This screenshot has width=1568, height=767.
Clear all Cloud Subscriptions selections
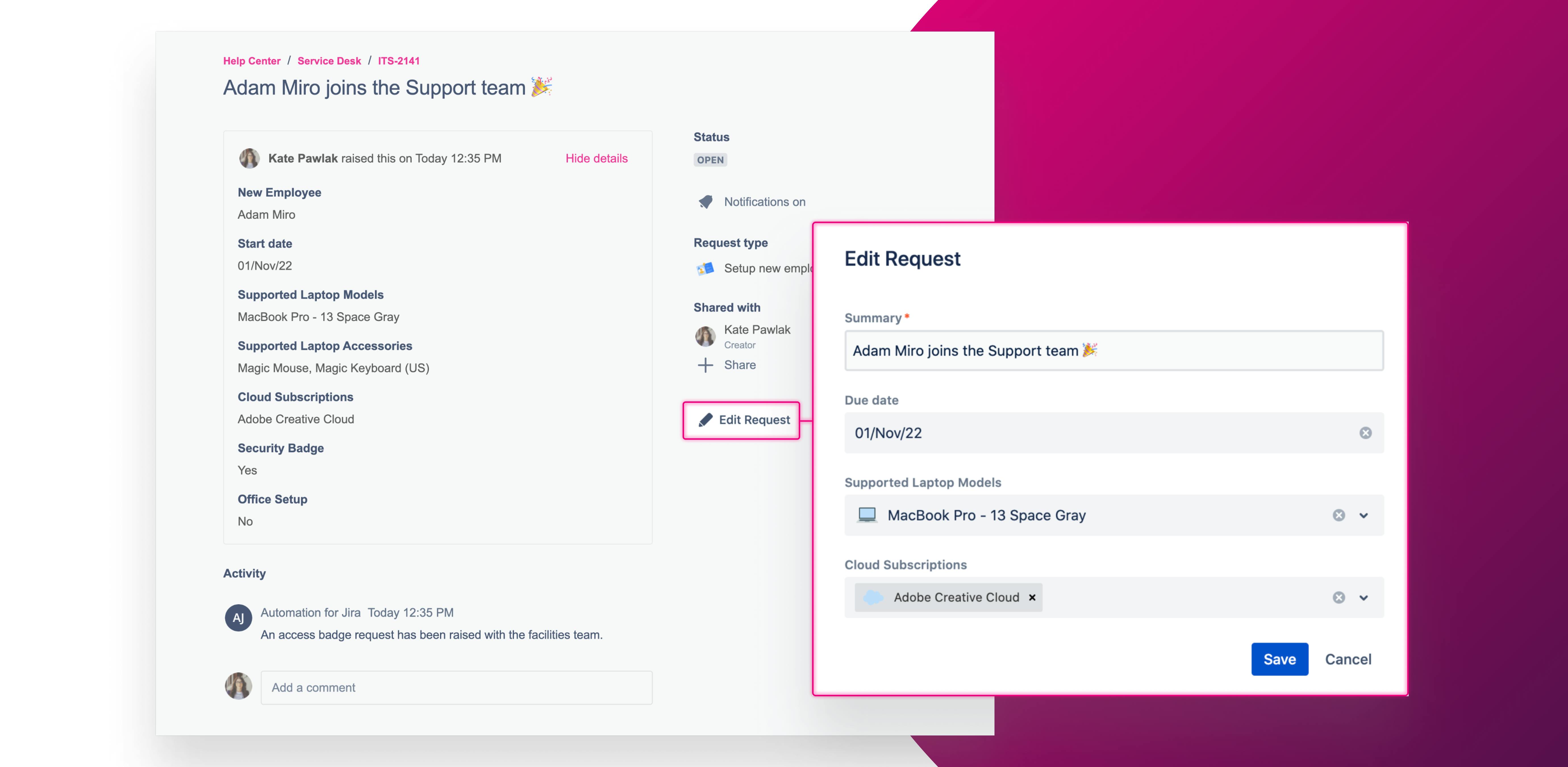point(1338,597)
